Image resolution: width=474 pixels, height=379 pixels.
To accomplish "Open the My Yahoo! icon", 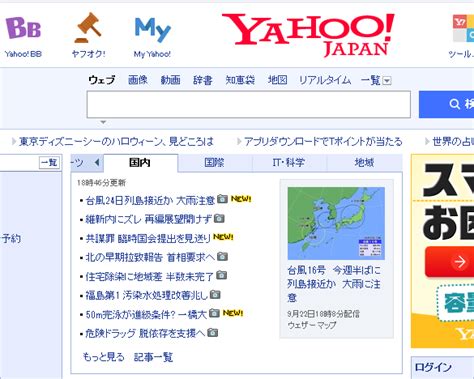I will tap(153, 30).
